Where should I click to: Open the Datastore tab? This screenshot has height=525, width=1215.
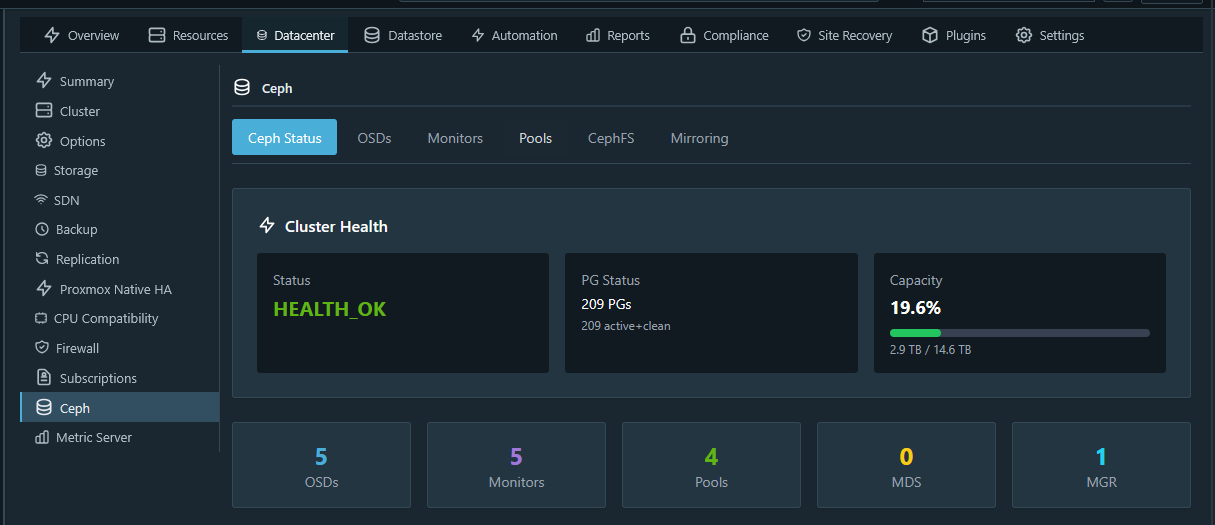pos(402,35)
